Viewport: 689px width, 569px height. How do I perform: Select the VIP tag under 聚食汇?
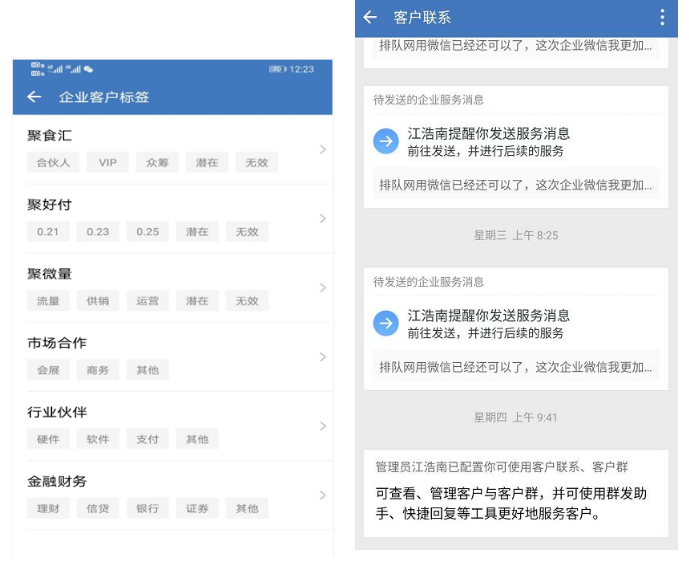click(x=107, y=163)
